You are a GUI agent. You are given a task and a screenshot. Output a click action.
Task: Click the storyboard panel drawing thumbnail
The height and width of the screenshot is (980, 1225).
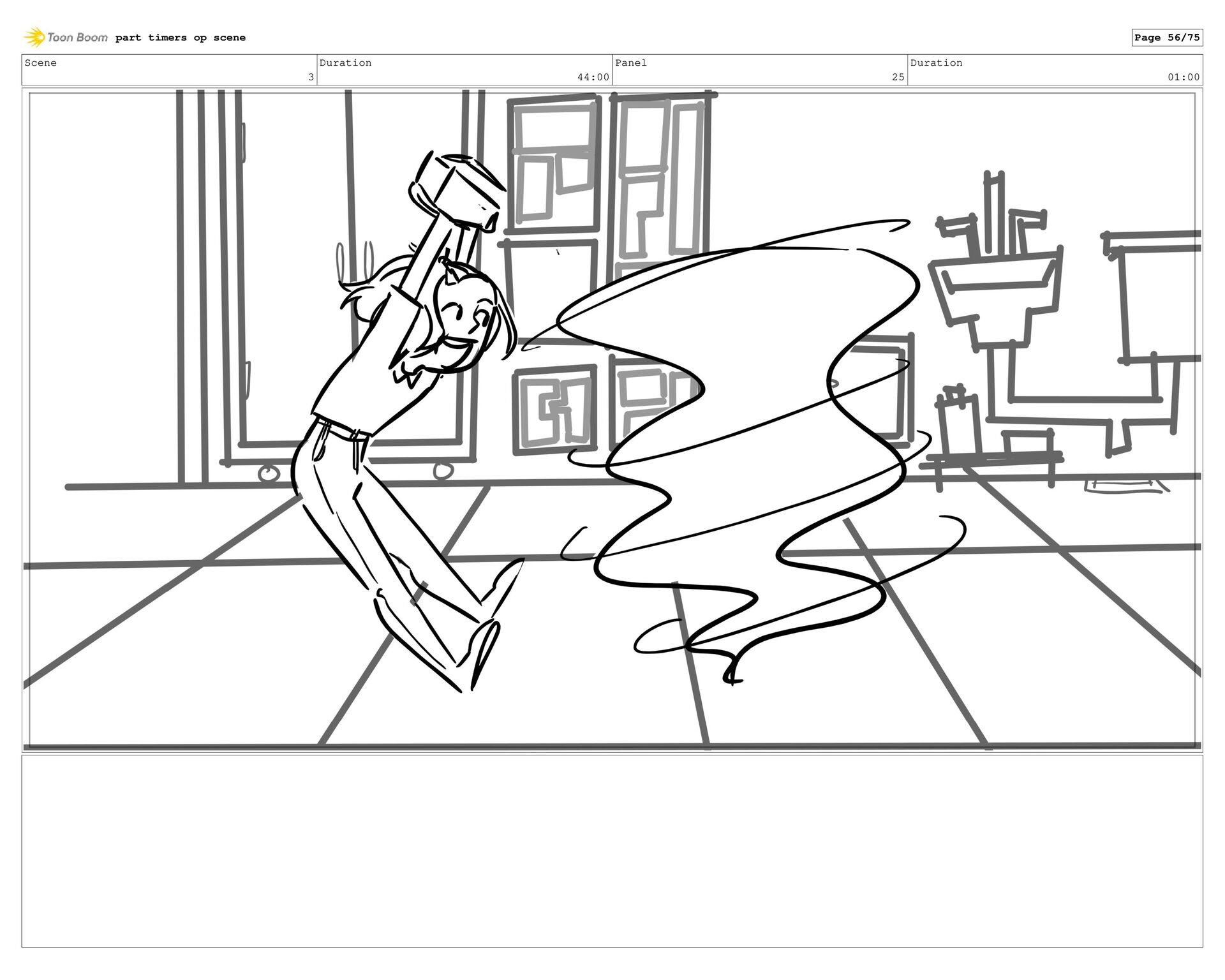click(x=612, y=420)
